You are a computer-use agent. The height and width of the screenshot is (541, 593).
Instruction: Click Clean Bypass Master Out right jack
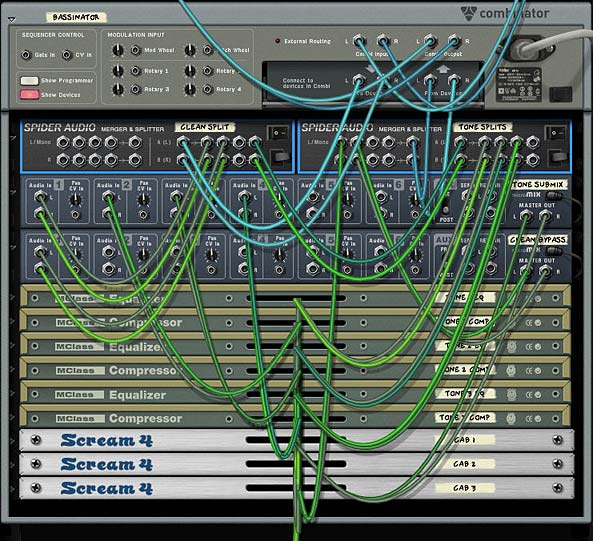[545, 271]
